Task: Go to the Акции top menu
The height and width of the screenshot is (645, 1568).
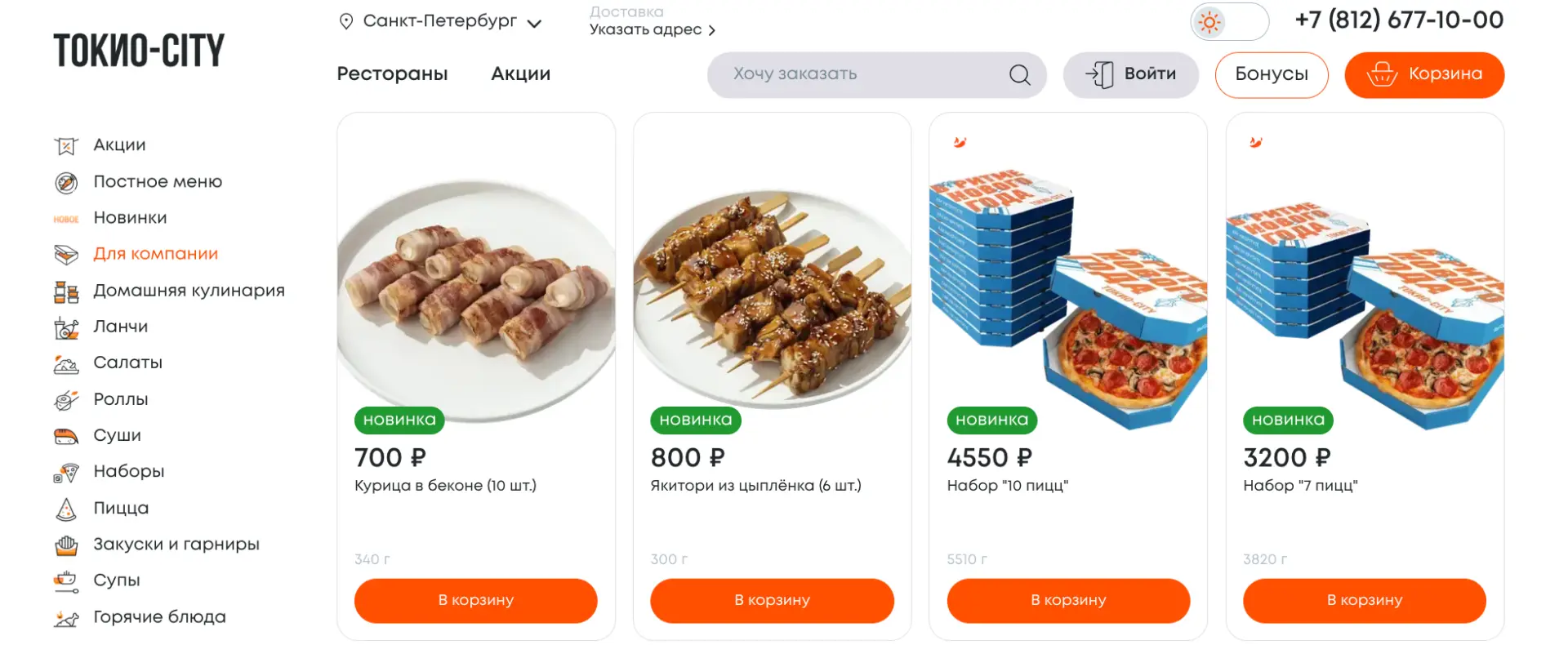Action: [520, 74]
